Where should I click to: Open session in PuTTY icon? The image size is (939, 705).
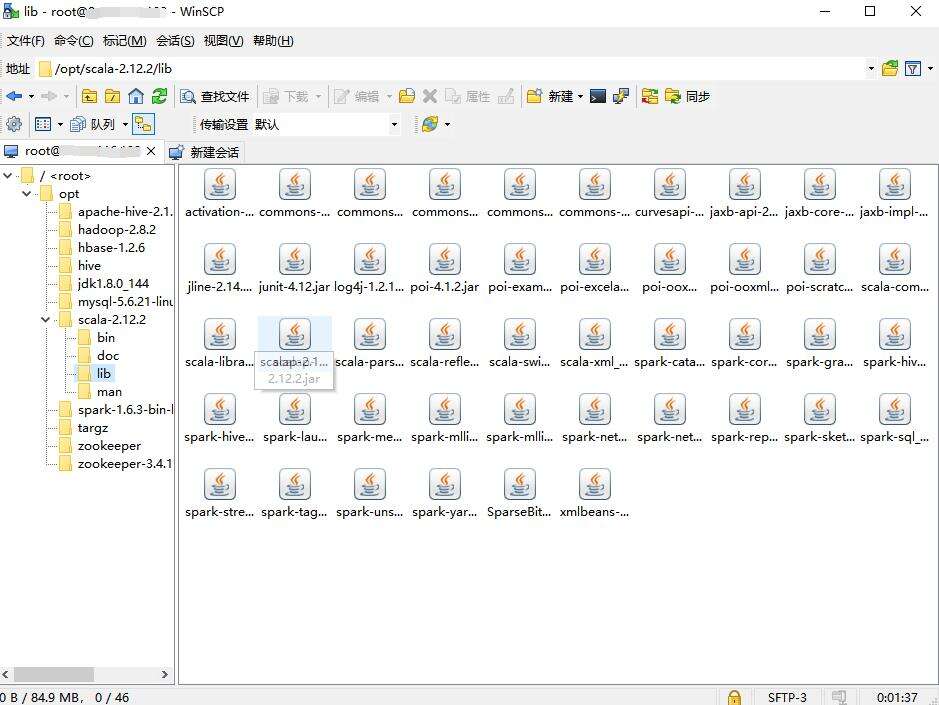pyautogui.click(x=621, y=96)
